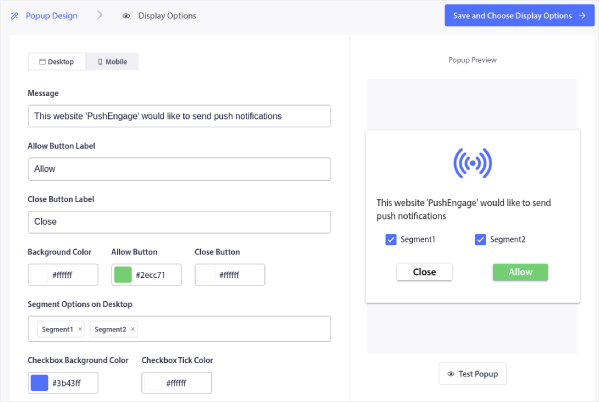Click the arrow on the Save and Choose Display Options button
Screen dimensions: 599x402
click(x=582, y=16)
